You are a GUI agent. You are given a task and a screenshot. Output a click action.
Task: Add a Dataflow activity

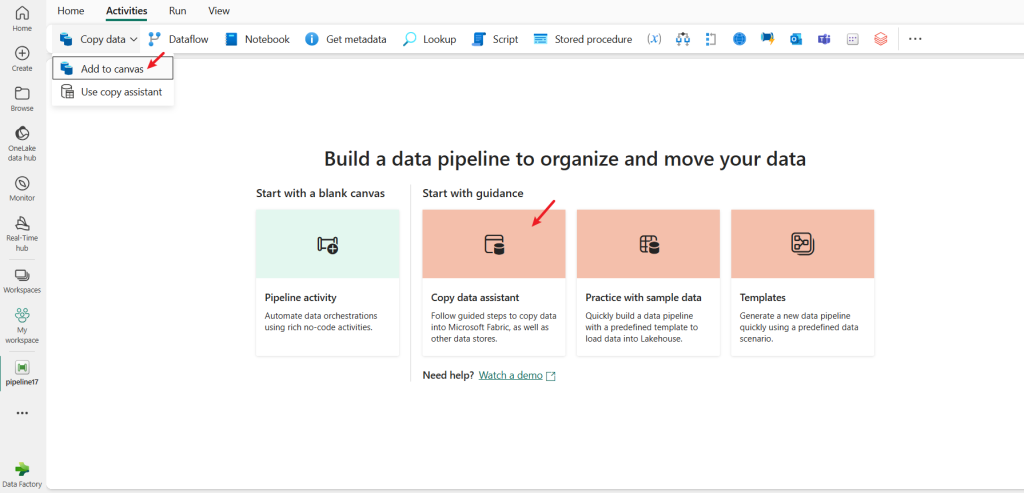pyautogui.click(x=178, y=39)
